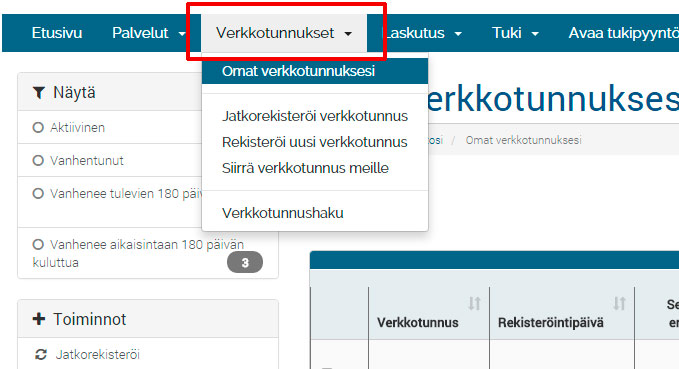Collapse the Verkkotunnukset dropdown menu
The height and width of the screenshot is (369, 679).
pos(284,33)
